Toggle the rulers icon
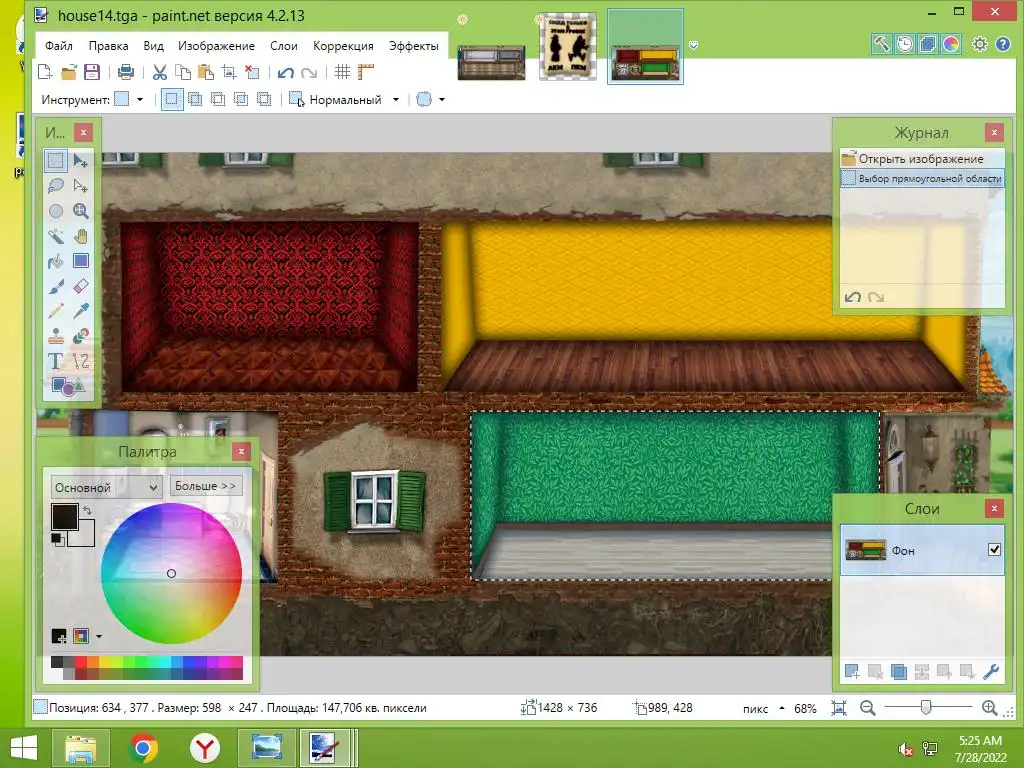The height and width of the screenshot is (768, 1024). pyautogui.click(x=366, y=72)
